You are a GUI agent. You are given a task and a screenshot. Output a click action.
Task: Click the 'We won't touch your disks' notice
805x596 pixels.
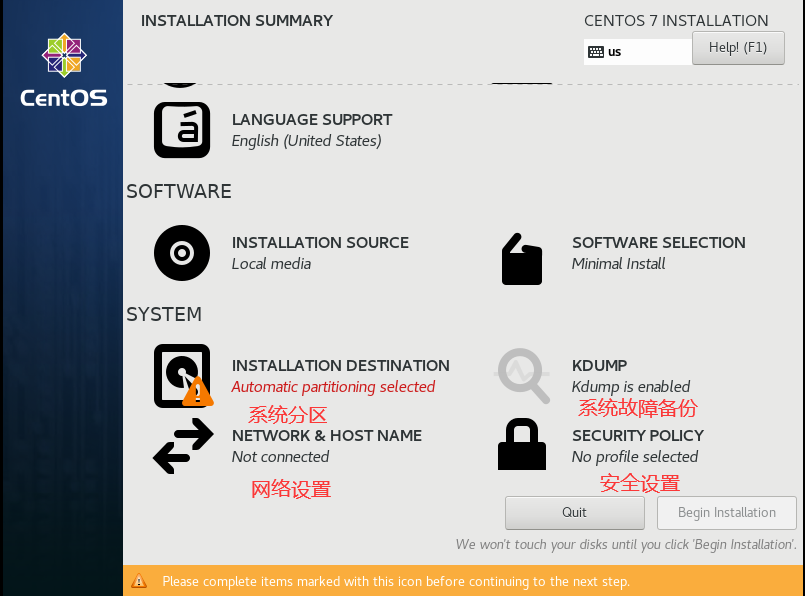pos(626,544)
